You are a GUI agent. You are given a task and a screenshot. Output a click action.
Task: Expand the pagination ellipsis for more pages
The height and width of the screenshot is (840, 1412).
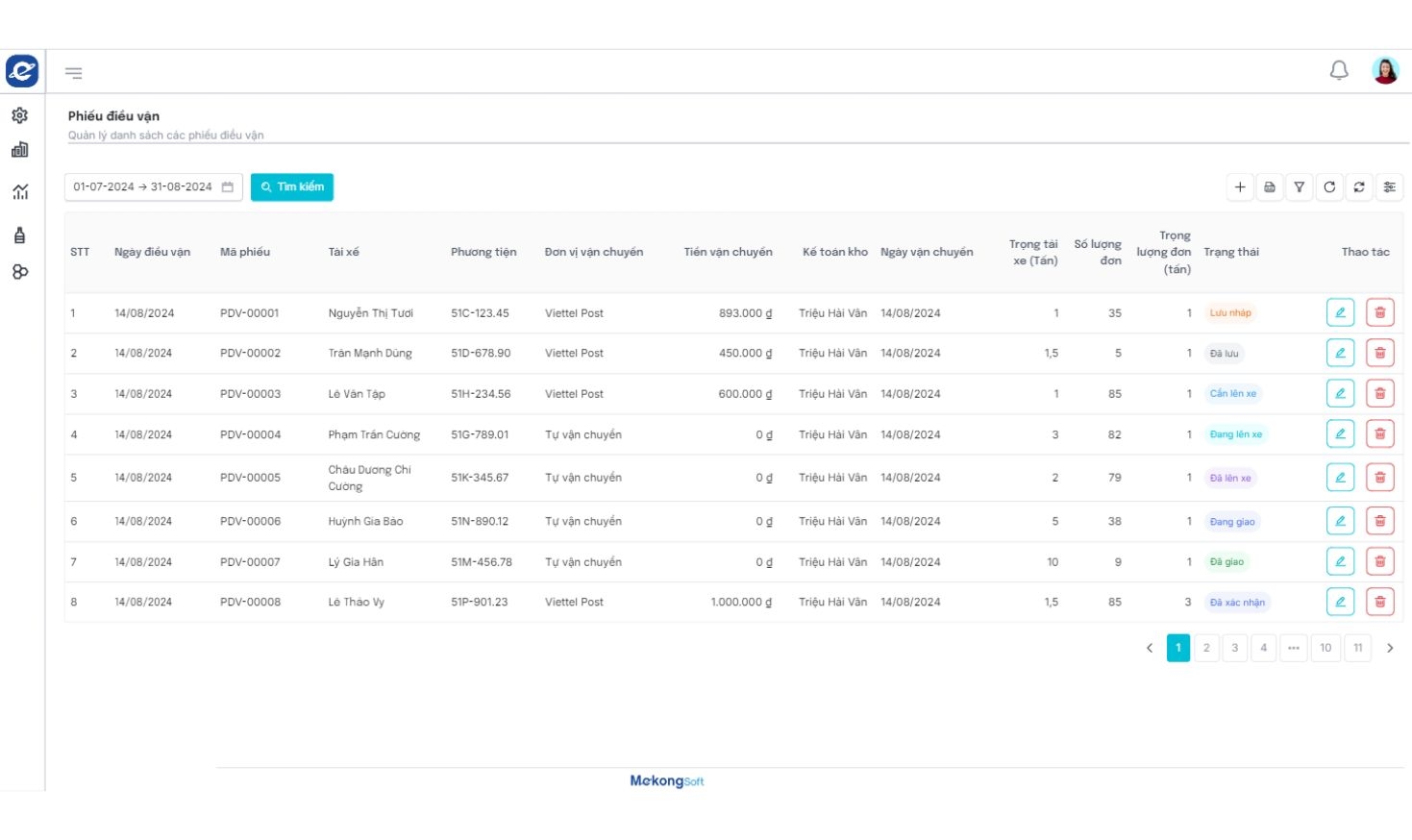click(1294, 648)
